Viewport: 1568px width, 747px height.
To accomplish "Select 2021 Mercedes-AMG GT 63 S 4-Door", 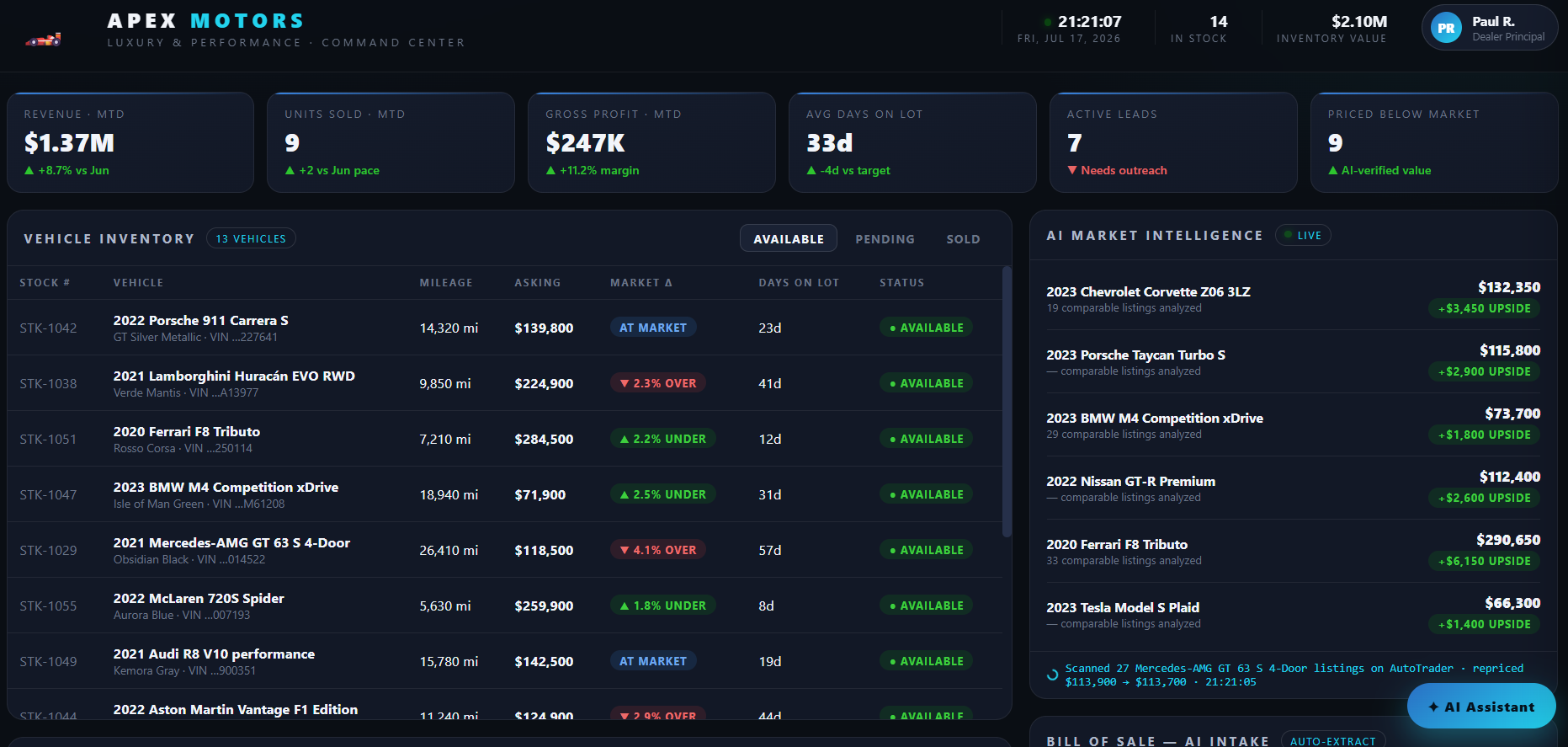I will click(504, 550).
